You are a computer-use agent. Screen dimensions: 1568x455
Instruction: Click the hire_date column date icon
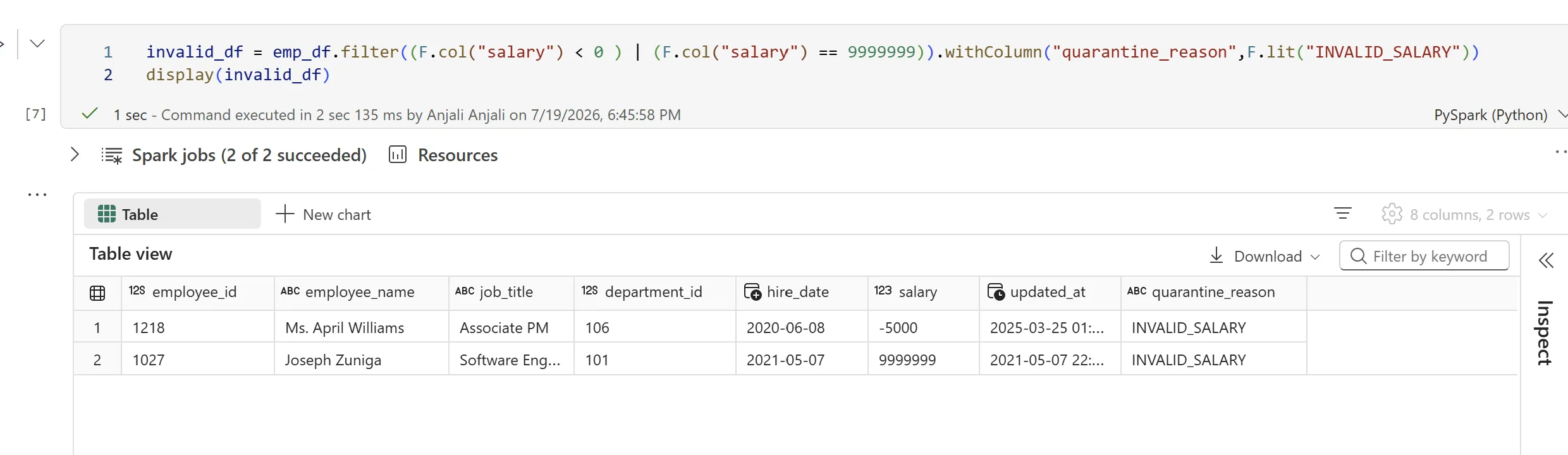coord(752,292)
